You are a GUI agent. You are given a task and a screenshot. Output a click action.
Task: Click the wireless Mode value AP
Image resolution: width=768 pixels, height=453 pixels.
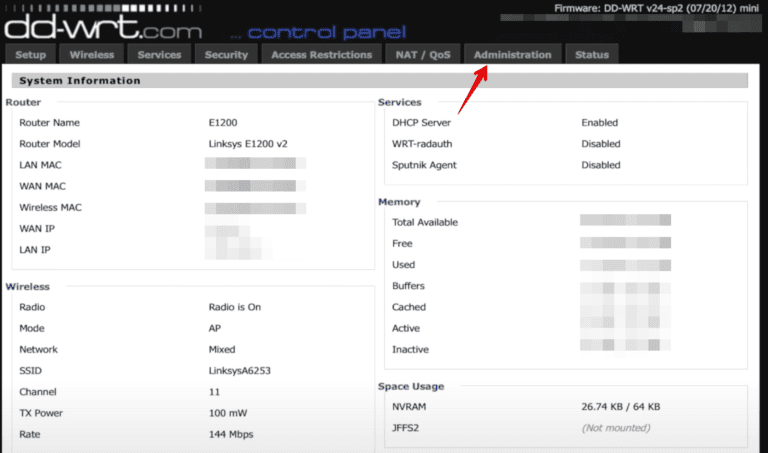pos(215,328)
